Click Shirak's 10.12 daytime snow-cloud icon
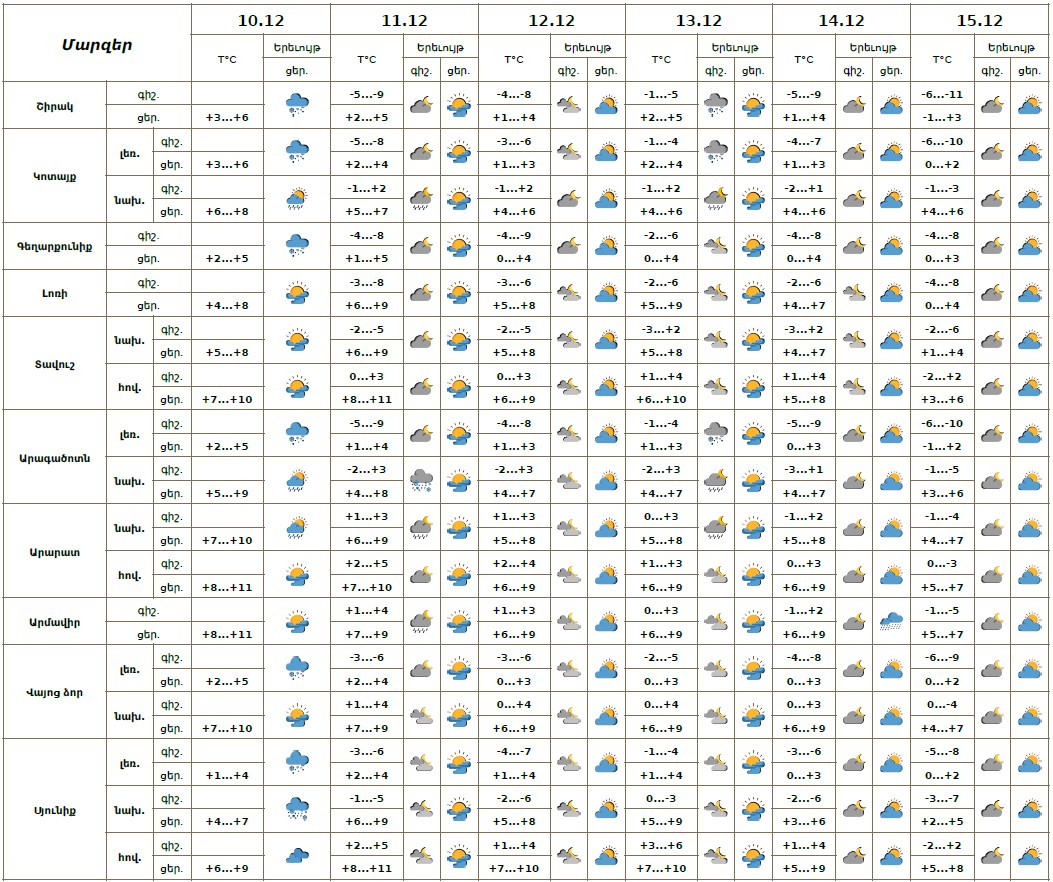 [x=297, y=105]
